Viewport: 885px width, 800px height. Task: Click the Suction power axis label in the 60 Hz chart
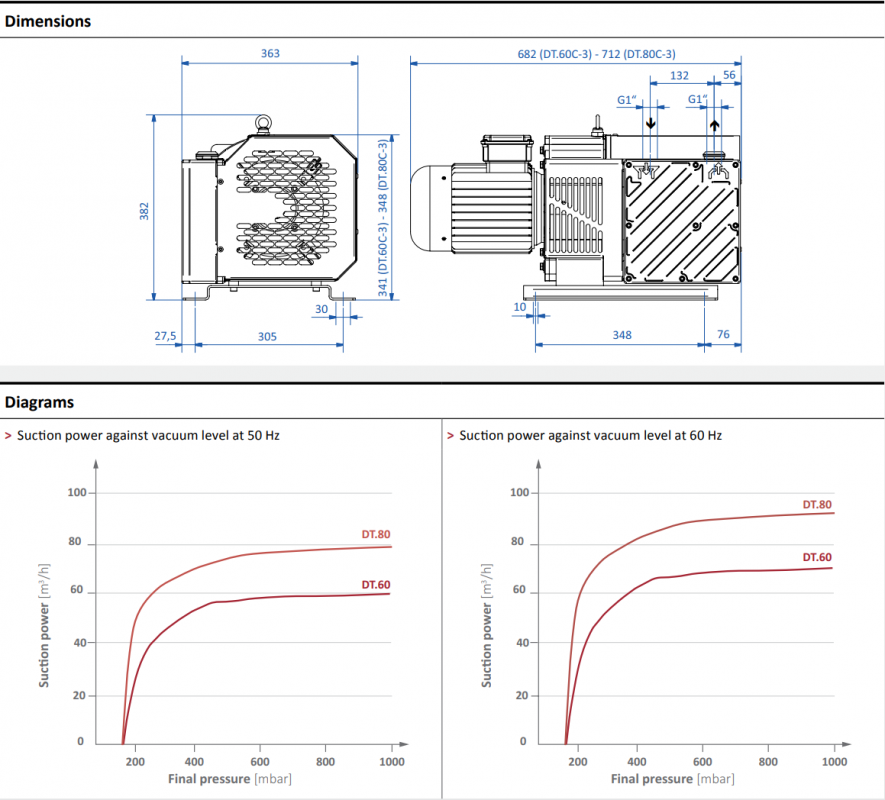pyautogui.click(x=487, y=626)
